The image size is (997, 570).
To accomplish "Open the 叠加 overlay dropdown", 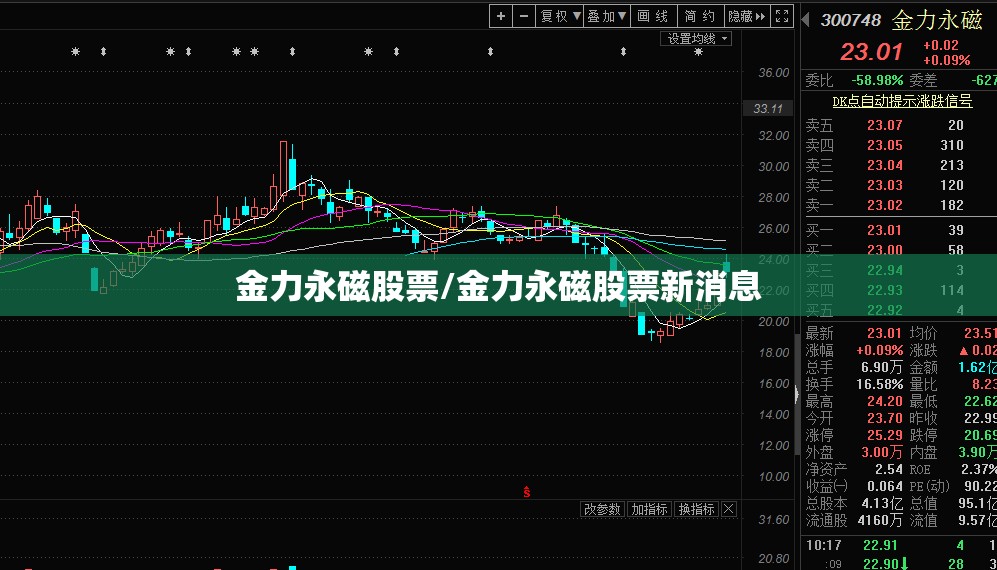I will [x=607, y=17].
